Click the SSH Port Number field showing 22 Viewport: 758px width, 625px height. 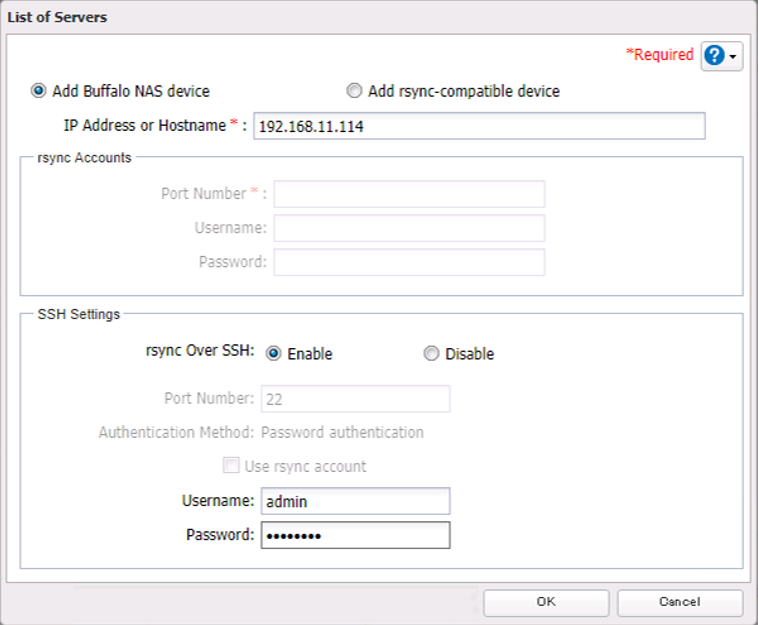pyautogui.click(x=355, y=399)
